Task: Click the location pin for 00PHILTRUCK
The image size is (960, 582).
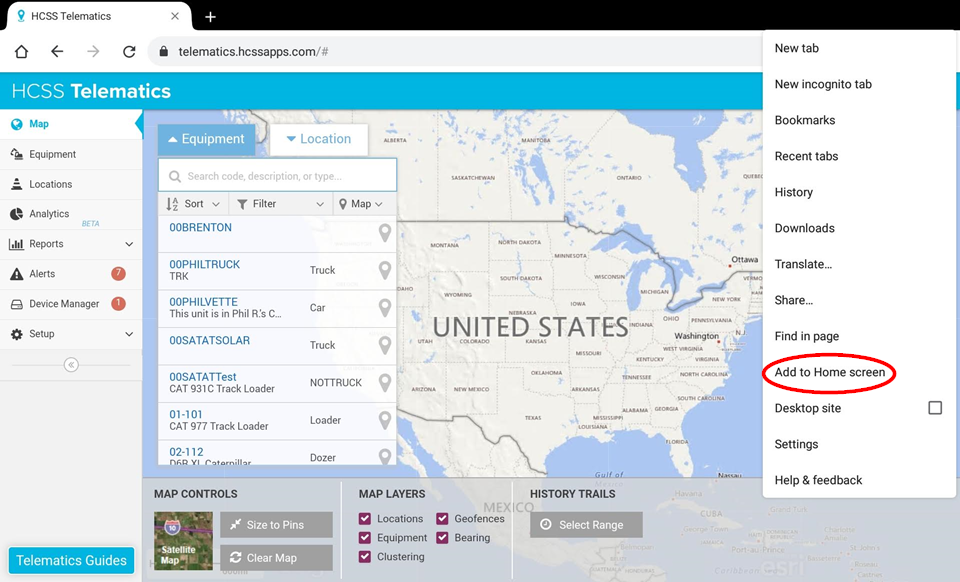Action: tap(384, 270)
